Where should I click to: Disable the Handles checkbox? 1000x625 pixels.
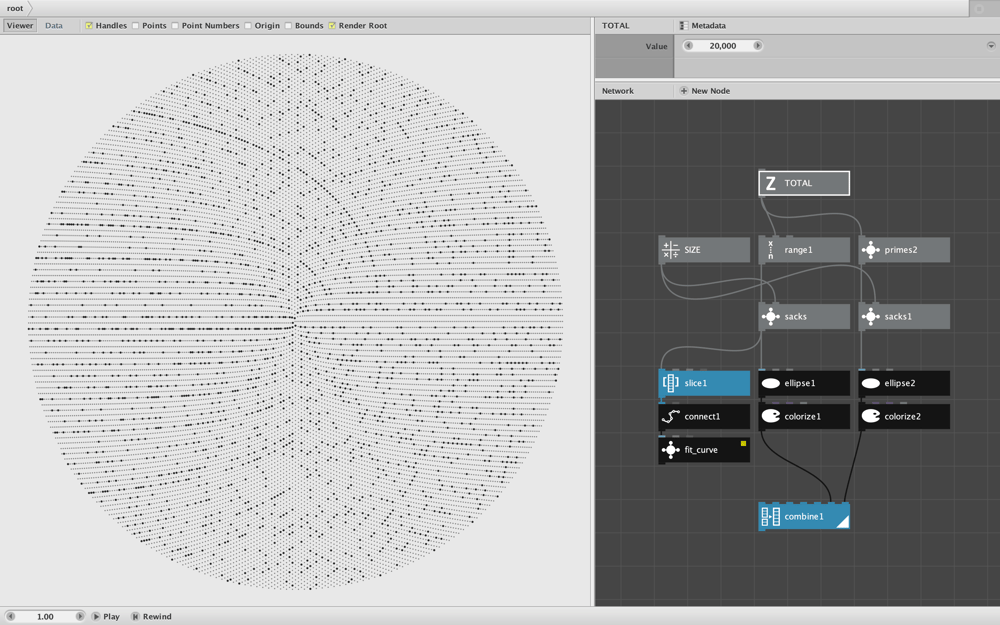click(89, 26)
